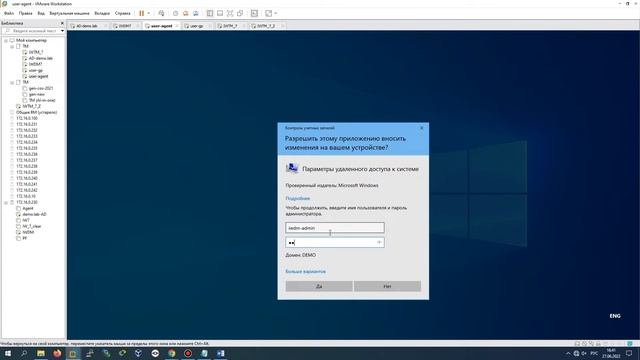This screenshot has height=360, width=640.
Task: Select gen-new VM in library
Action: coord(37,94)
